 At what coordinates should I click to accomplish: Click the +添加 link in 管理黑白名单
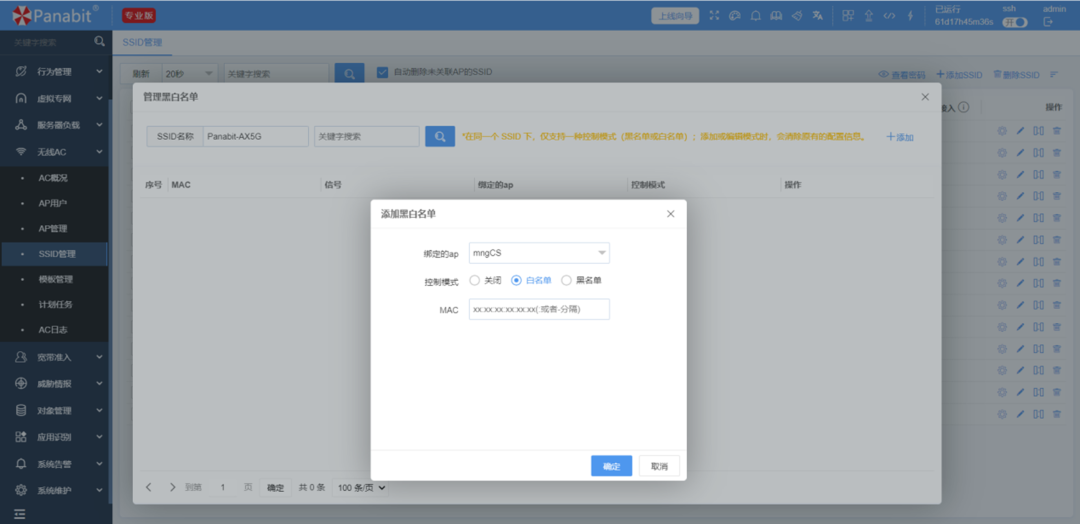900,137
